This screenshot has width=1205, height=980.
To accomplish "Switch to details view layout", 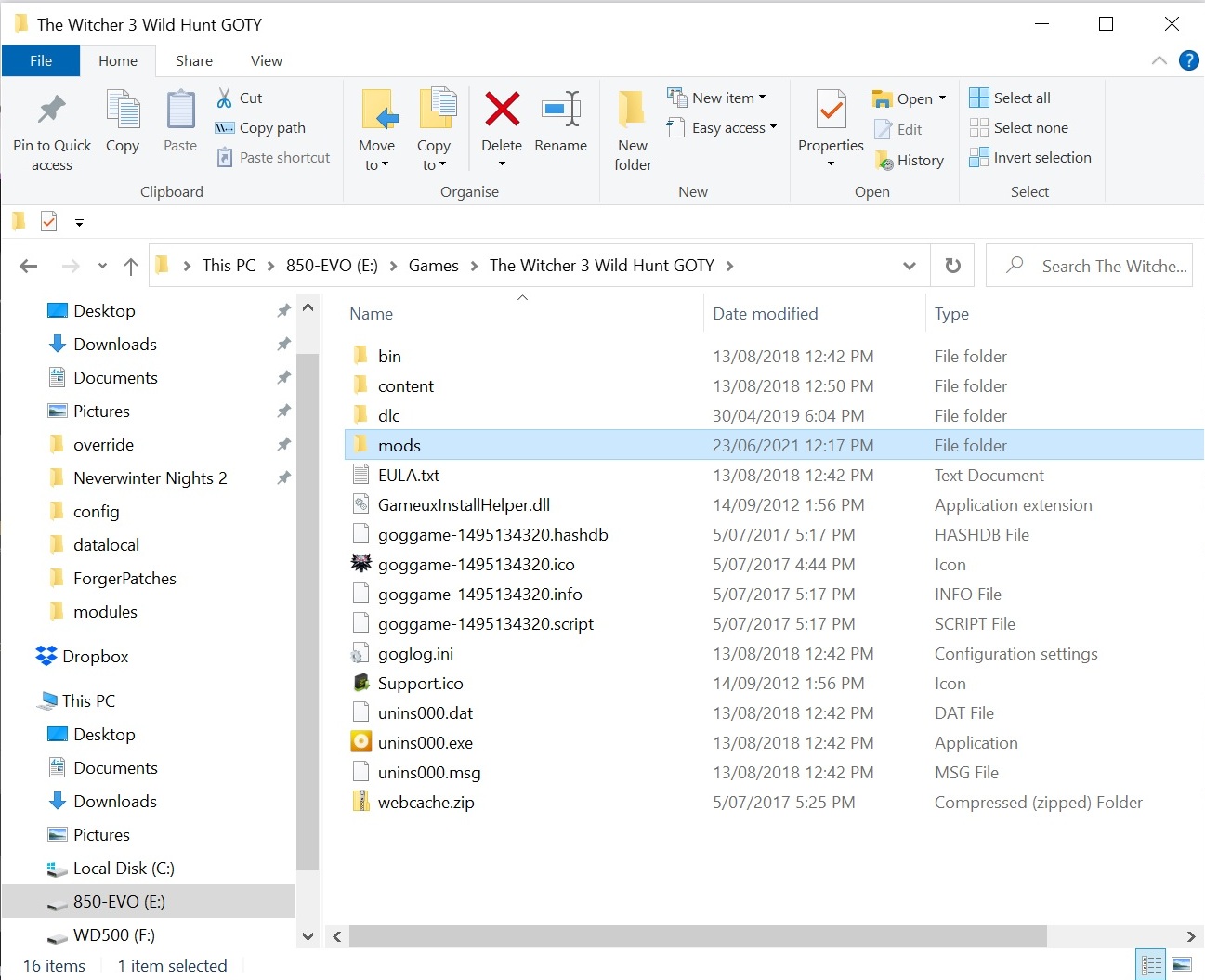I will click(1151, 965).
